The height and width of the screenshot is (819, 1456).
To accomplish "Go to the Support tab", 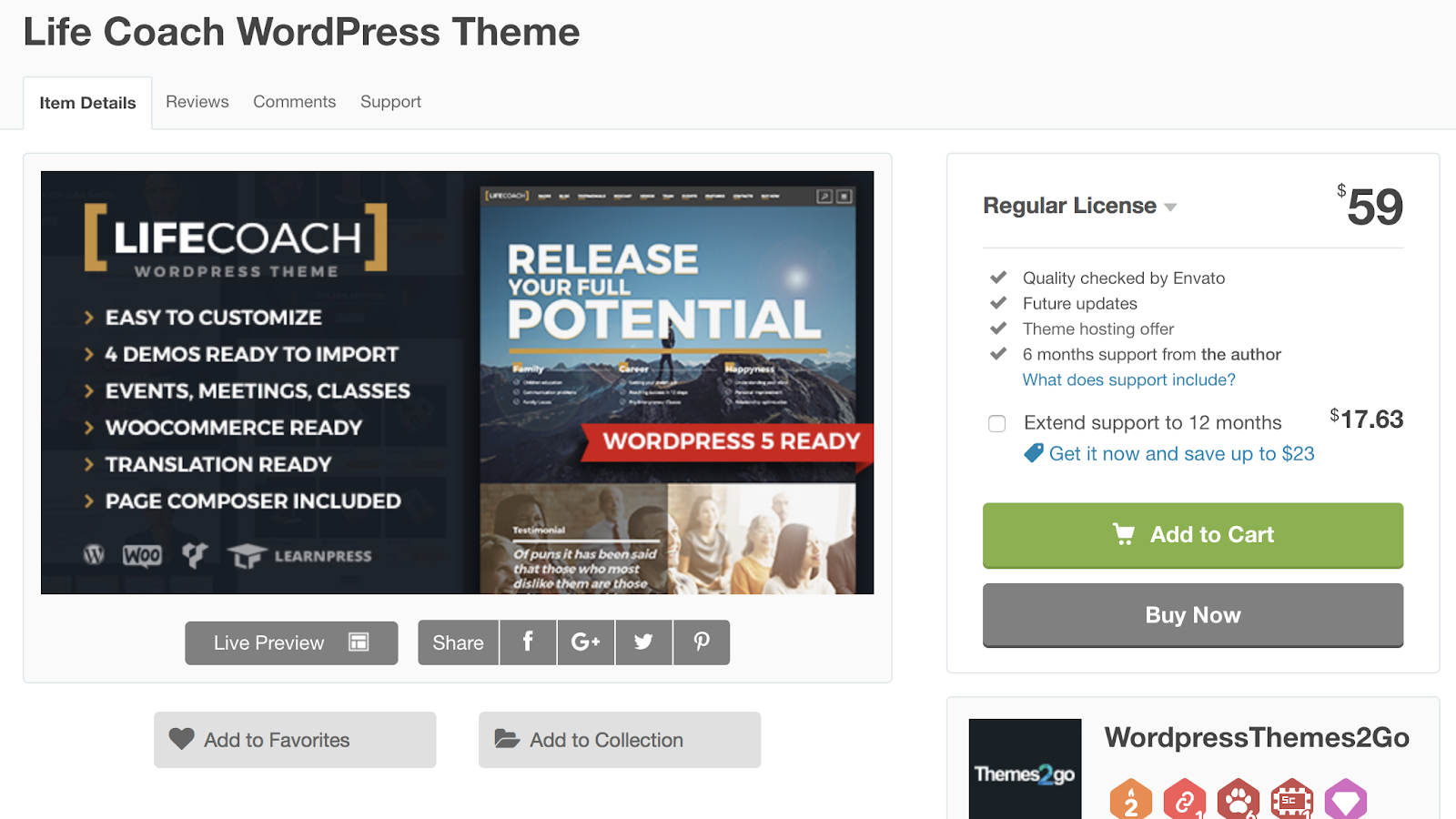I will point(391,102).
